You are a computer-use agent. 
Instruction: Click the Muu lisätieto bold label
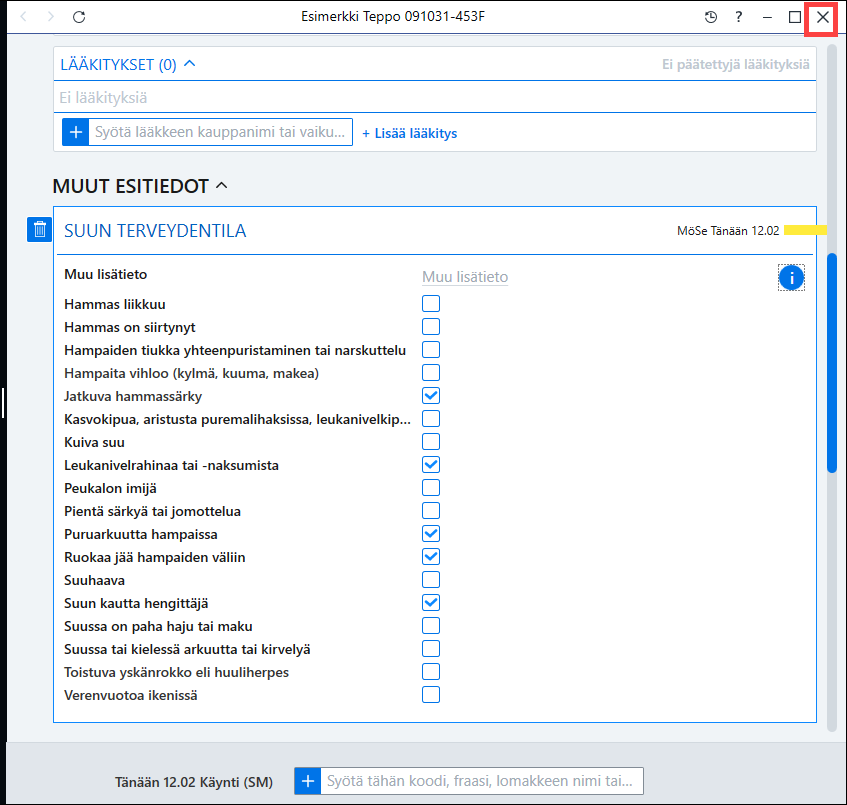point(105,274)
